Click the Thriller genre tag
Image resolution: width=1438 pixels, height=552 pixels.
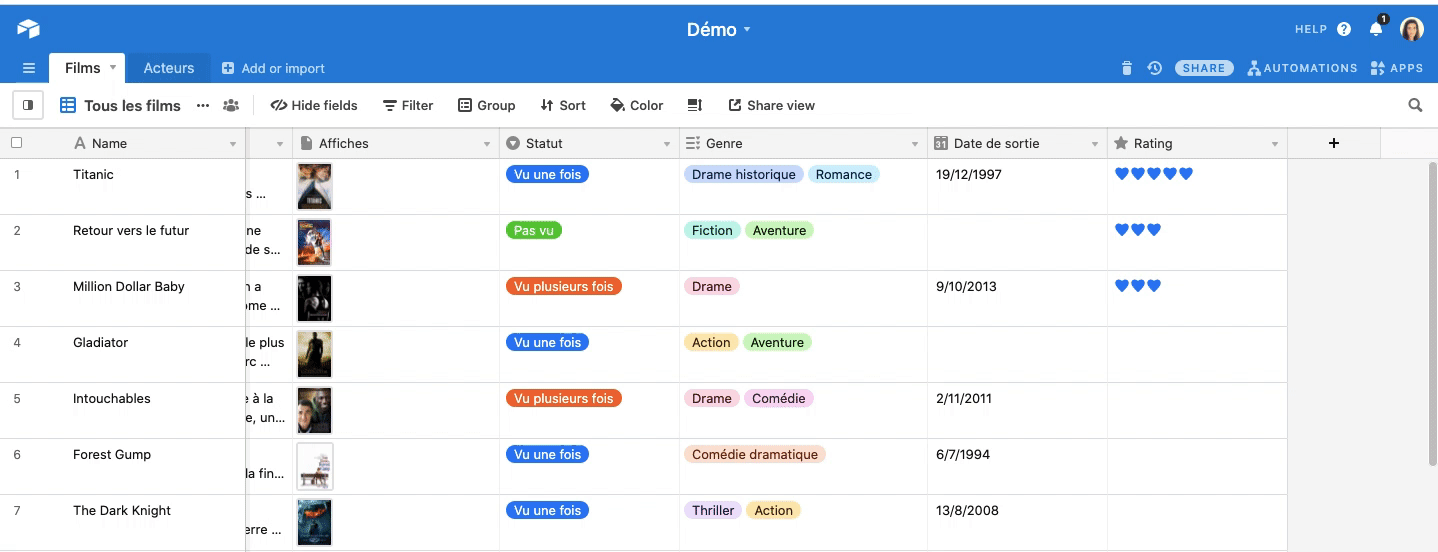coord(713,510)
